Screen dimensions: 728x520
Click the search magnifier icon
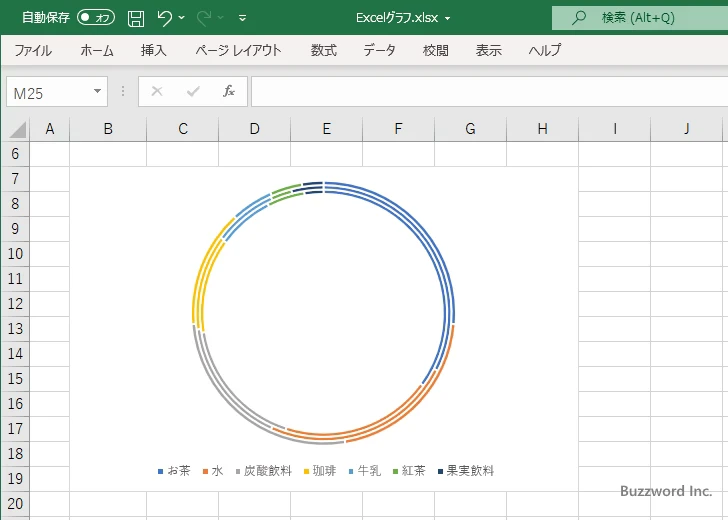[578, 18]
